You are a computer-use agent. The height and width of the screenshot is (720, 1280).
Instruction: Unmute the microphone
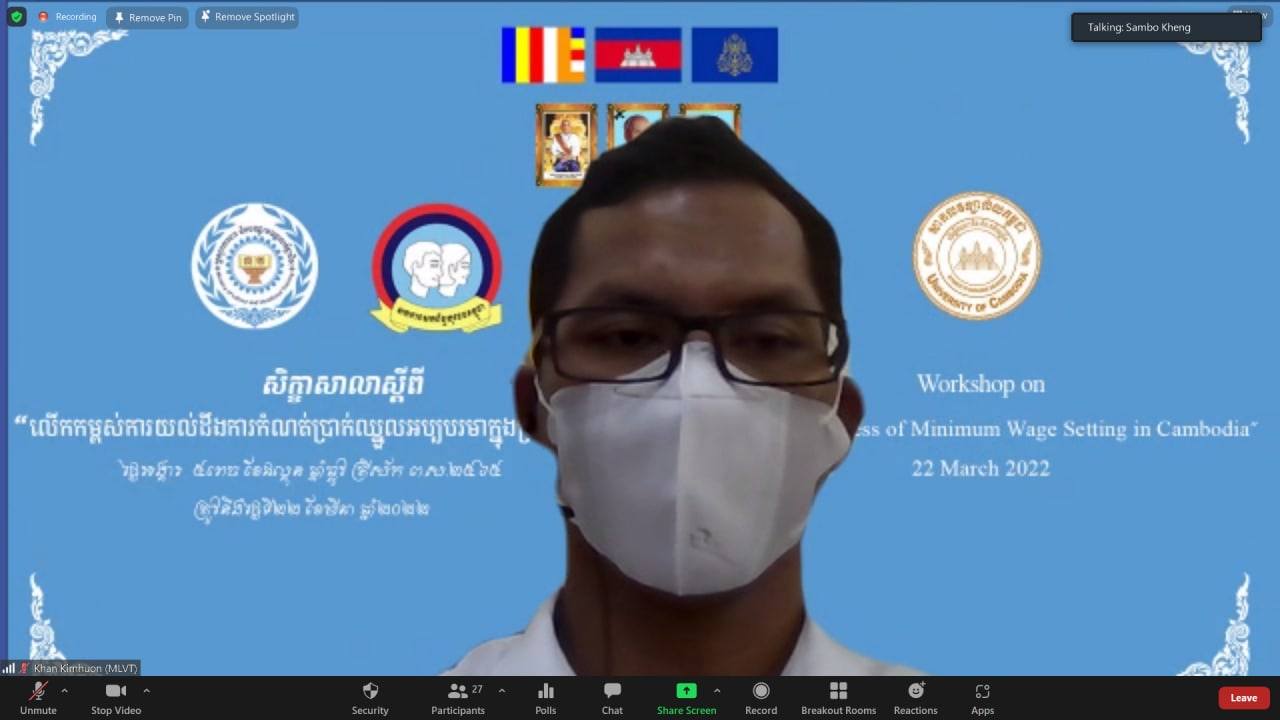38,697
